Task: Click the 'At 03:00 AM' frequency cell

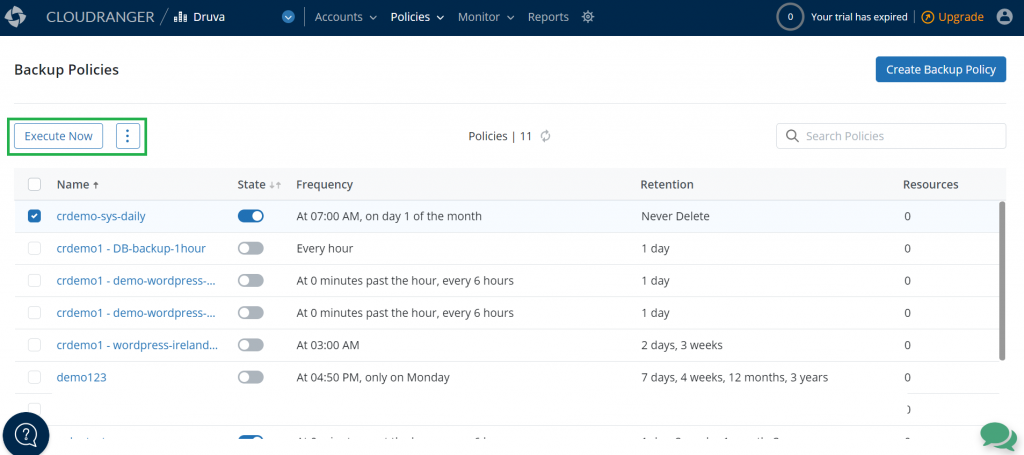Action: coord(328,345)
